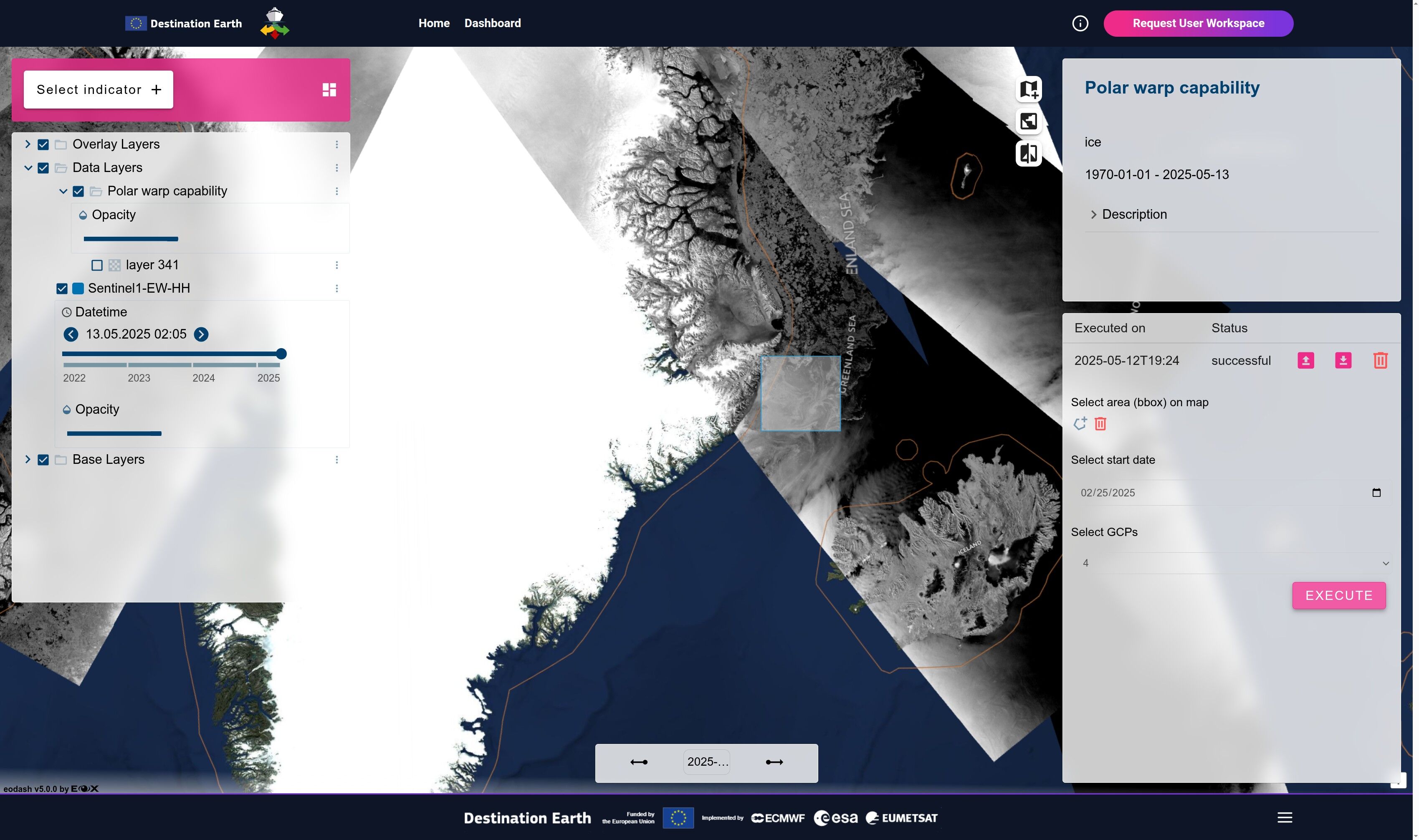Delete the executed job with trash icon
Screen dimensions: 1419x840
coord(1380,361)
